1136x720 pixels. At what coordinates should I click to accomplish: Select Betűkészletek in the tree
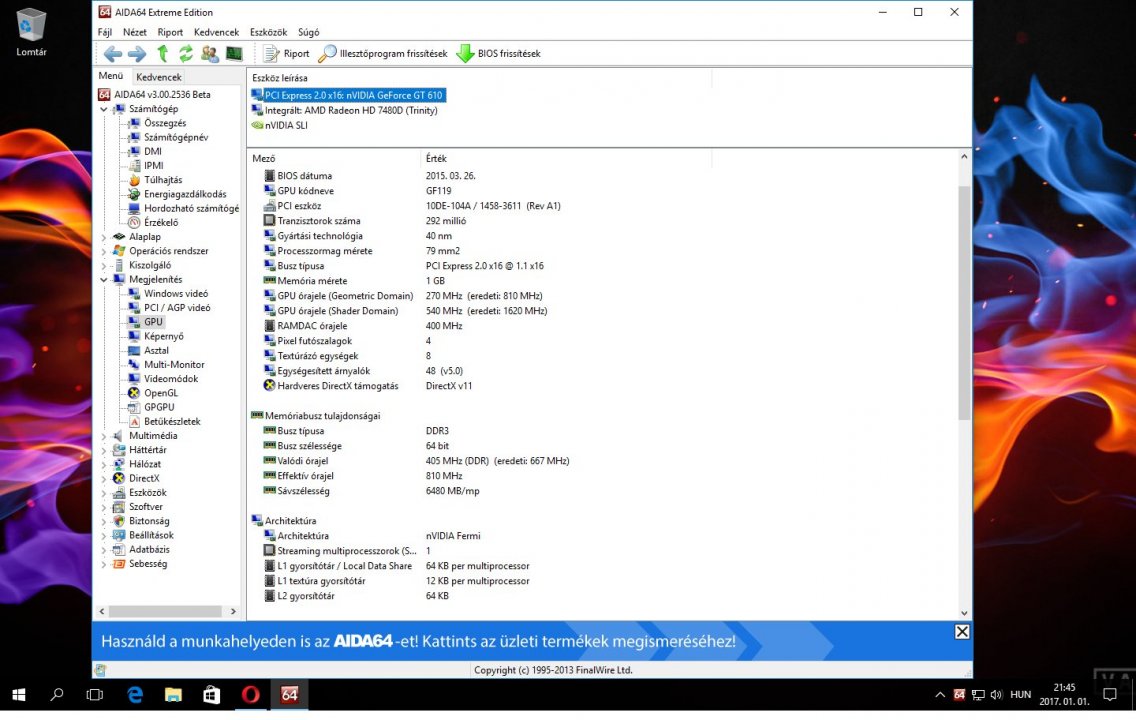tap(172, 422)
